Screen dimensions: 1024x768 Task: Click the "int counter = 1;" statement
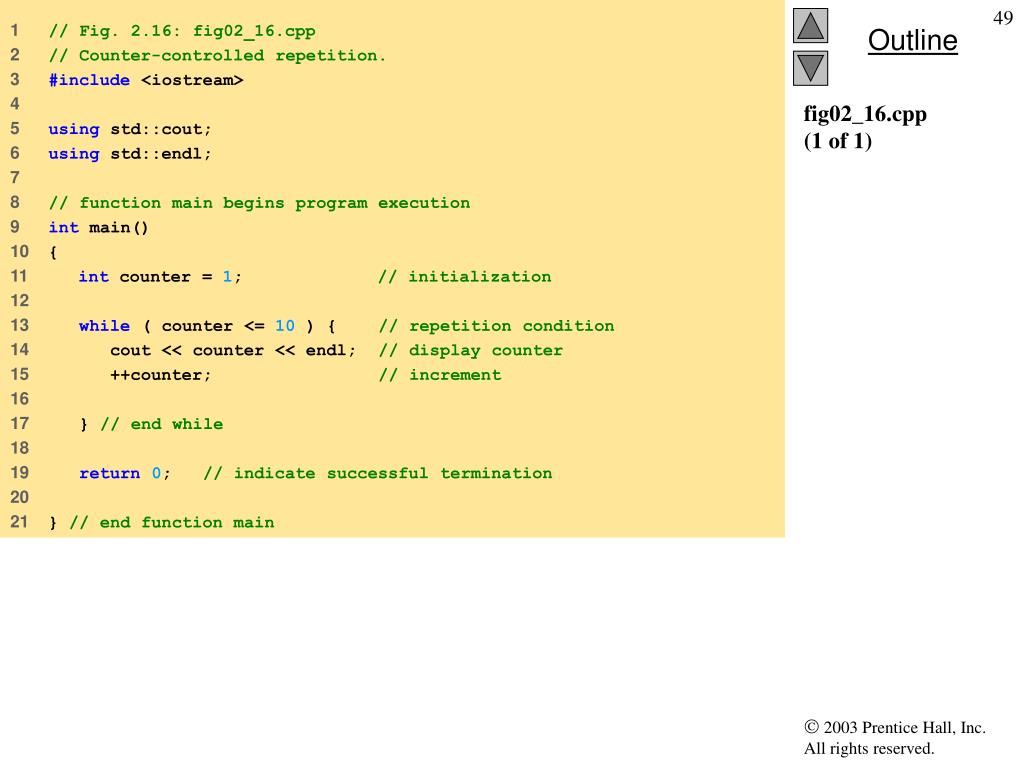160,277
